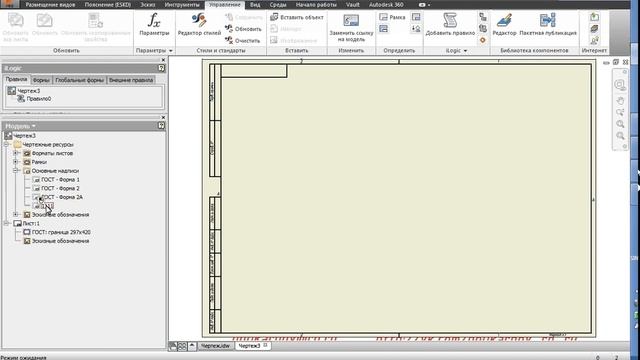Click Обновить in Стили и стандарты
Screen dimensions: 640x360
click(243, 29)
